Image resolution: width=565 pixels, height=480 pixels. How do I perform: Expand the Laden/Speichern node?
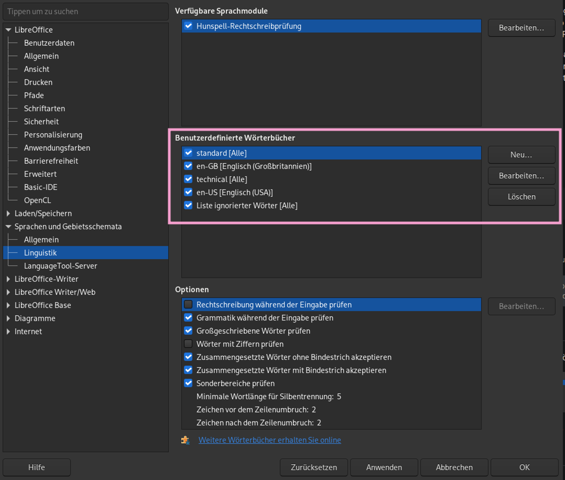click(8, 213)
